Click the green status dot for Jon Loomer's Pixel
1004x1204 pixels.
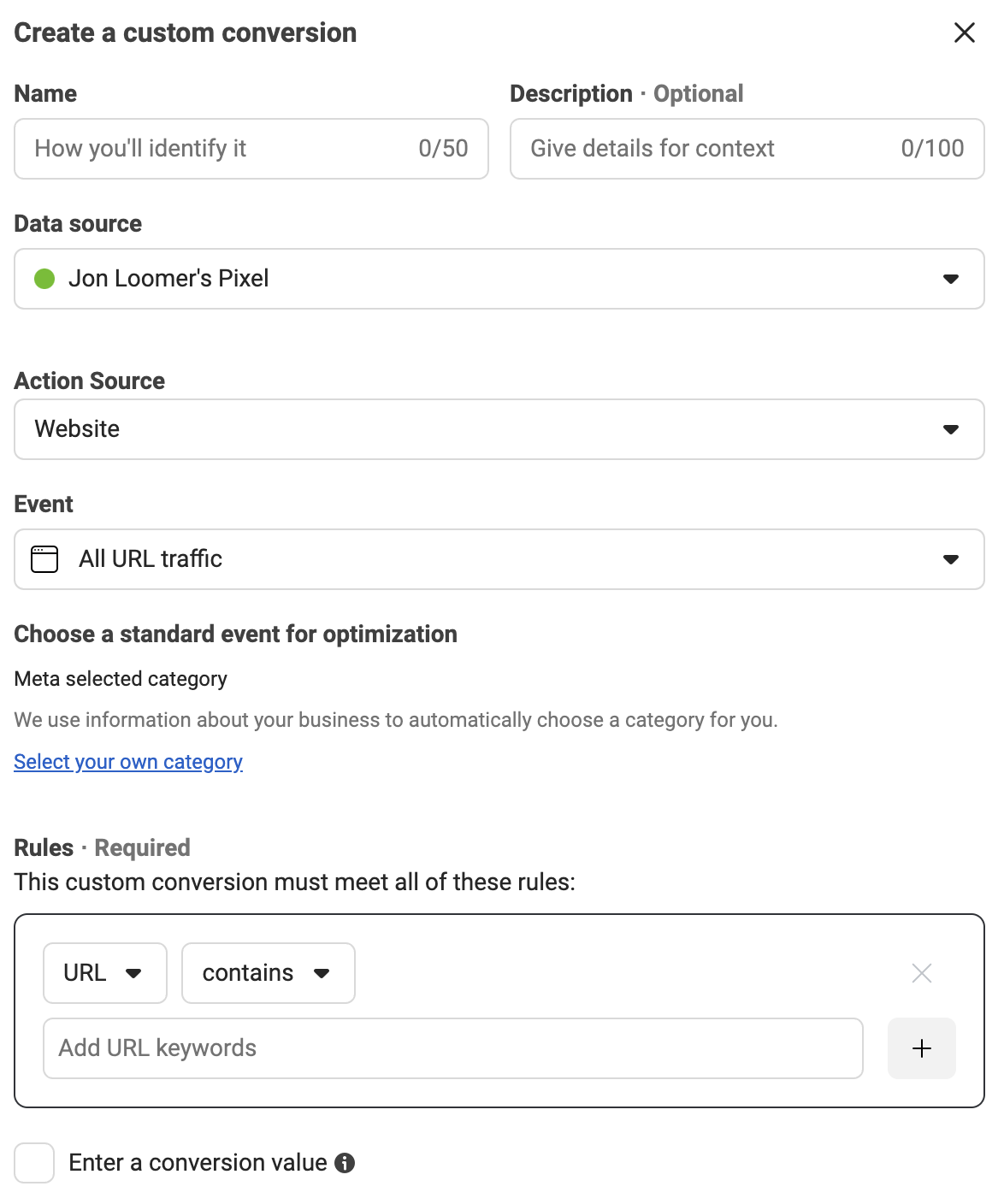pyautogui.click(x=44, y=279)
